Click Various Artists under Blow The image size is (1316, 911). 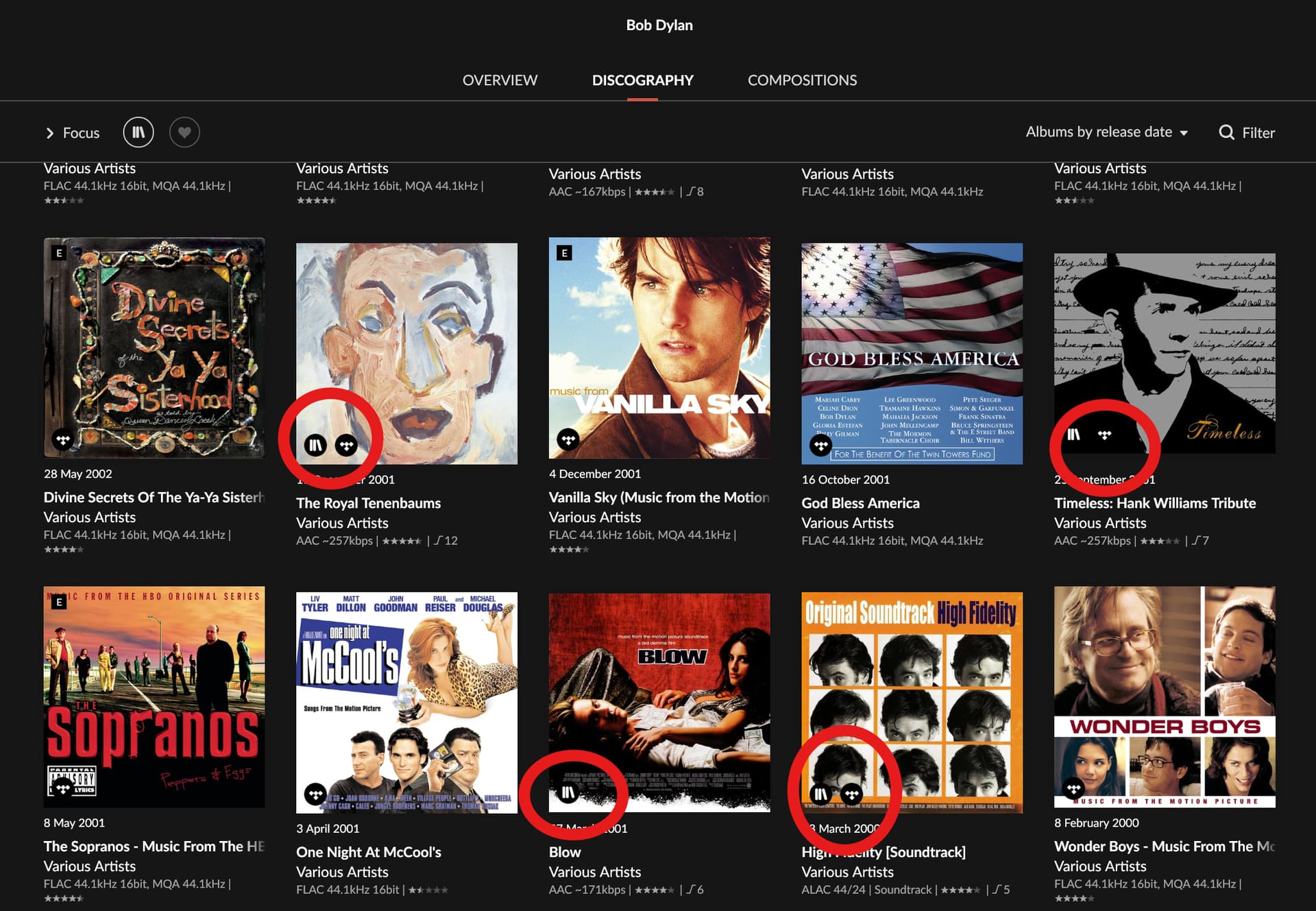tap(594, 872)
